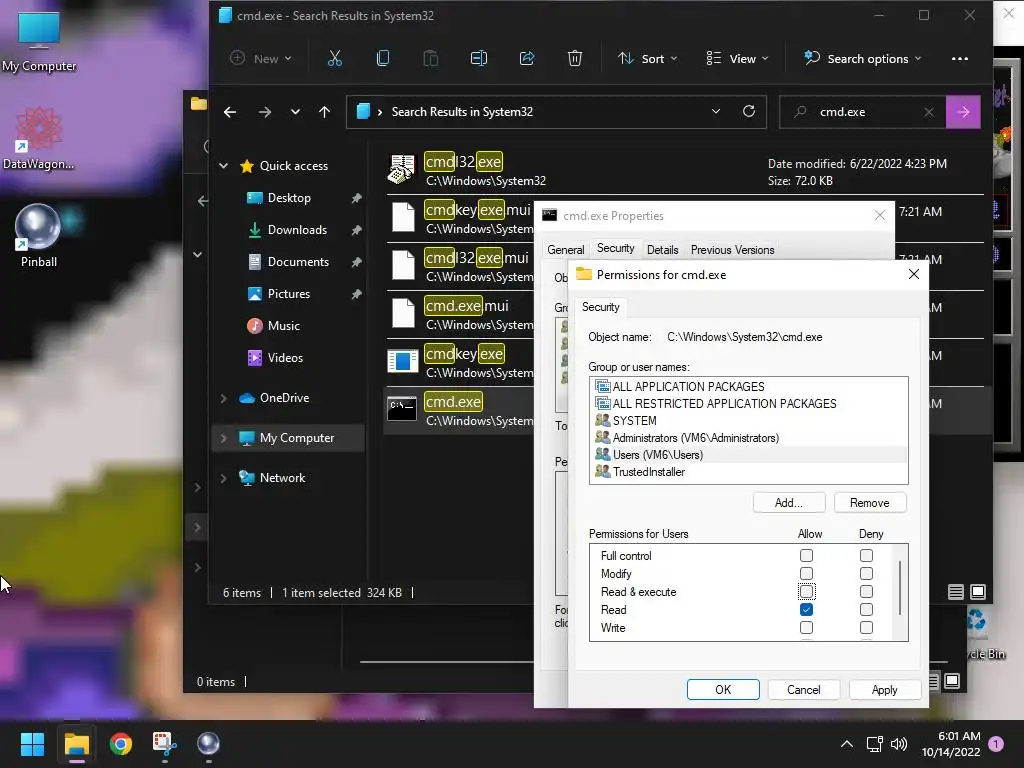Show hidden system tray icons
The height and width of the screenshot is (768, 1024).
(846, 744)
